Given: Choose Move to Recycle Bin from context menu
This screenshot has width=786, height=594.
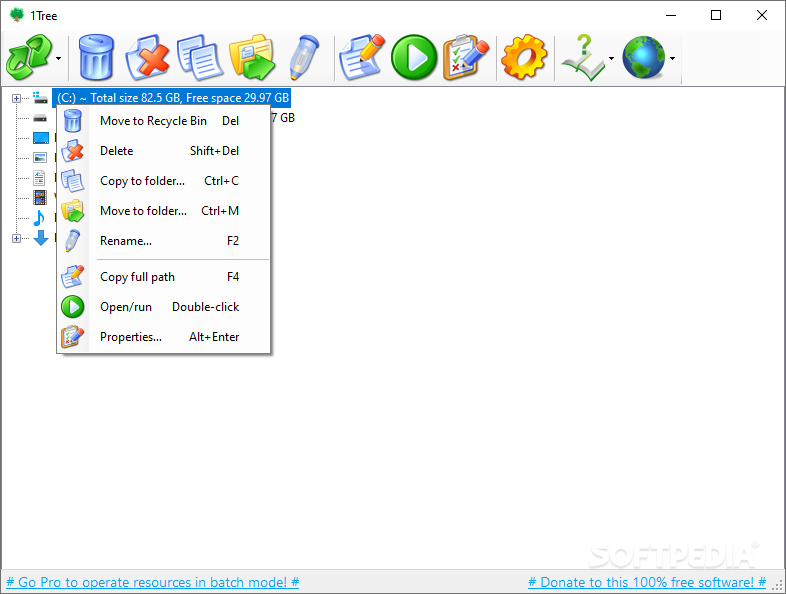Looking at the screenshot, I should [x=164, y=121].
